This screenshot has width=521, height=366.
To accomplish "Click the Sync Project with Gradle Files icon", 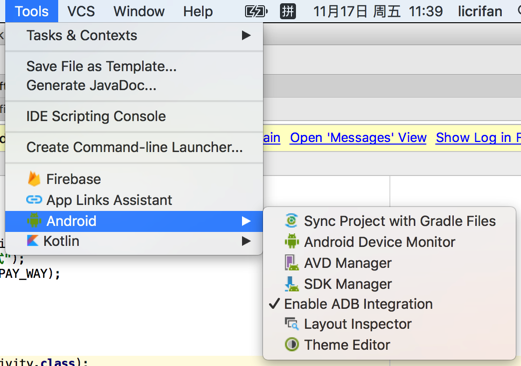I will pos(291,221).
